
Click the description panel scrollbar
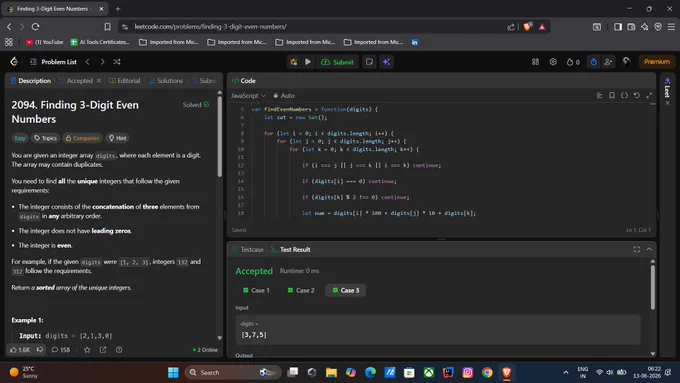pos(219,137)
